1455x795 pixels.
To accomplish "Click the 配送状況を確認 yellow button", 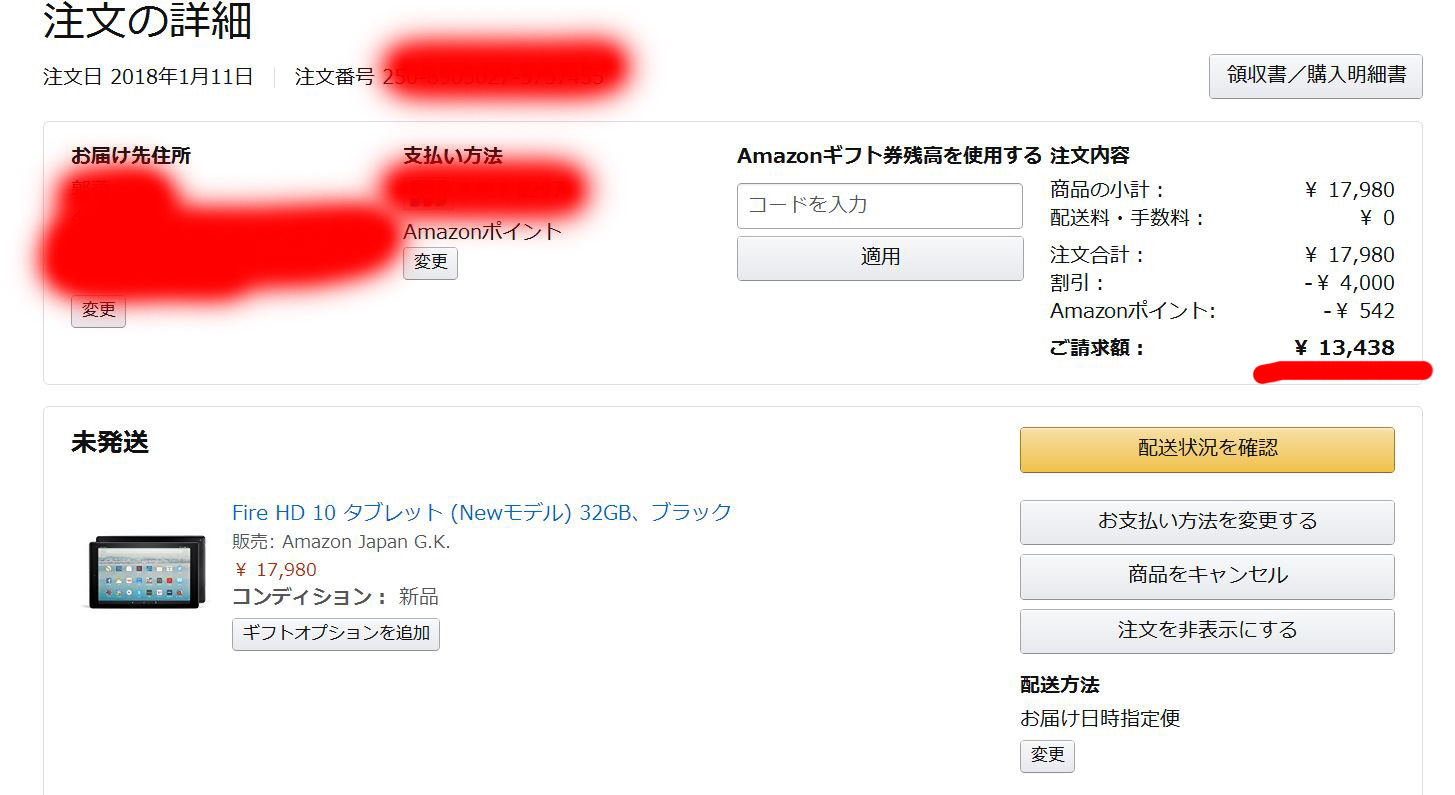I will tap(1206, 449).
